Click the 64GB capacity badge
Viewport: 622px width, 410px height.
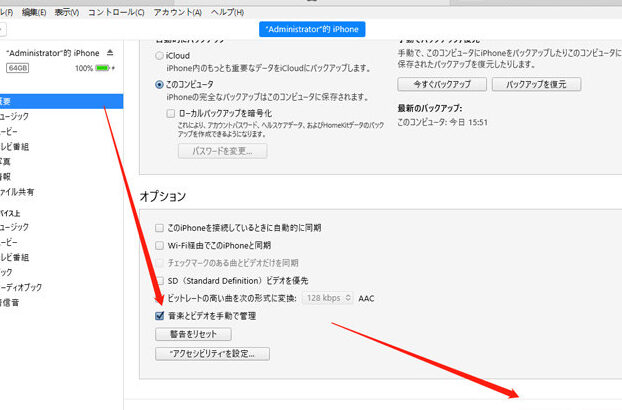point(17,68)
